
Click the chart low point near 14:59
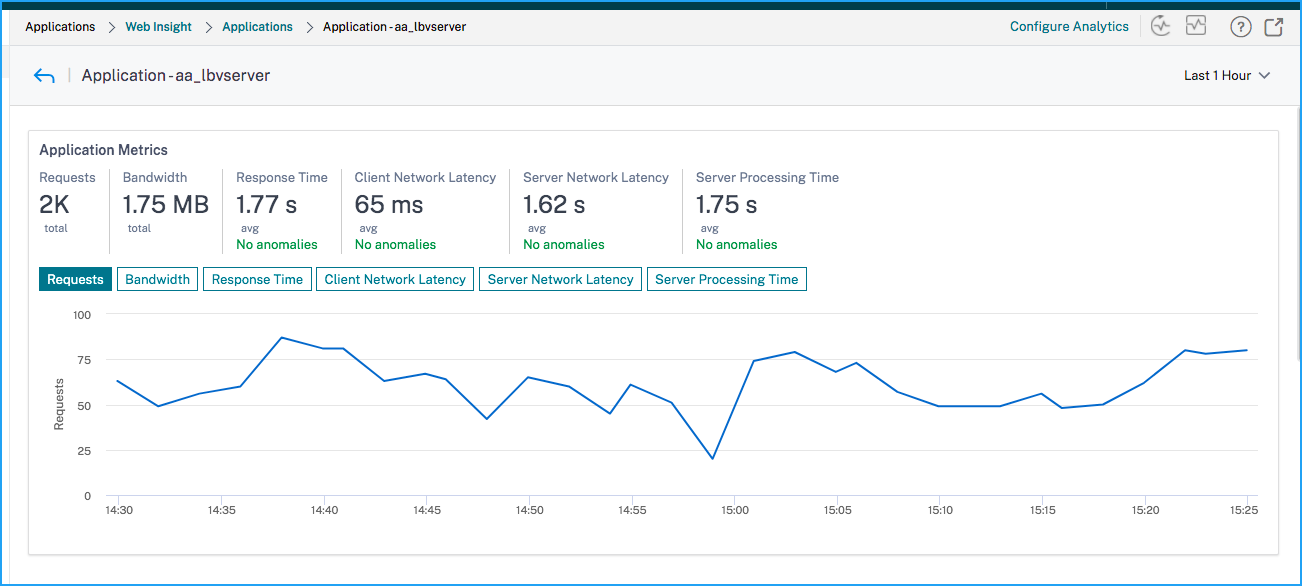[713, 459]
